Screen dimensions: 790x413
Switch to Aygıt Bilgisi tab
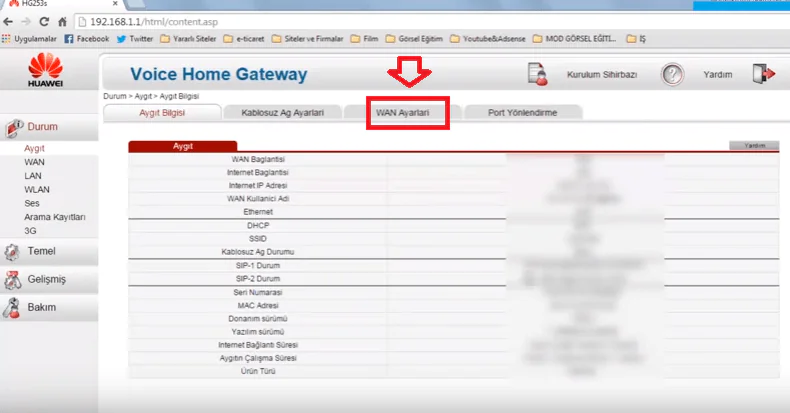click(162, 113)
